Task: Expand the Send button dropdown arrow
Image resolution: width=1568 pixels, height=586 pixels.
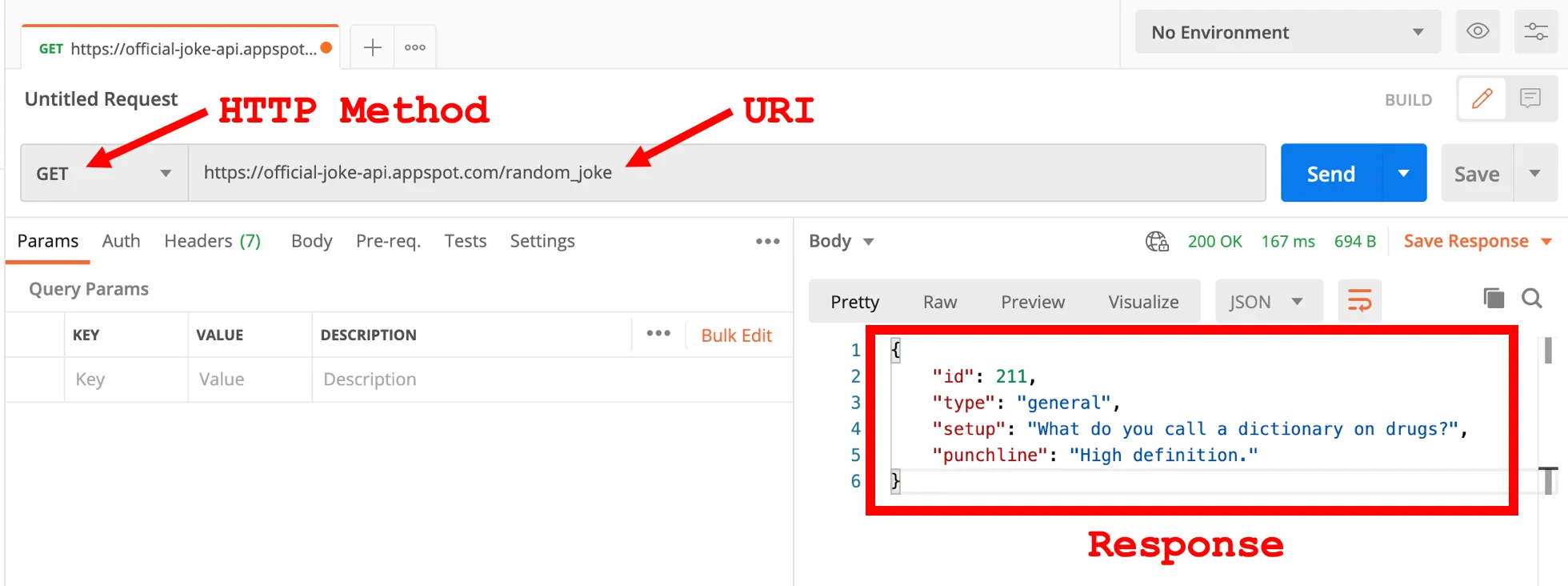Action: coord(1403,173)
